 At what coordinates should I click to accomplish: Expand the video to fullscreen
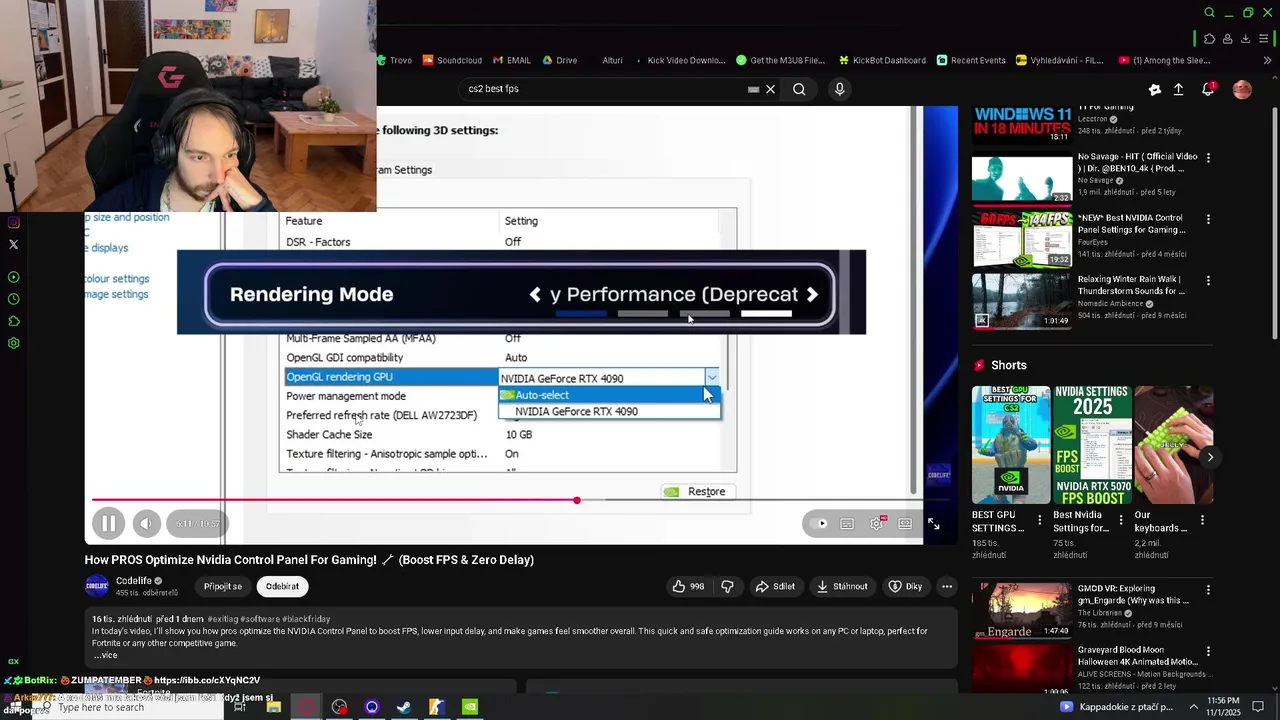pos(933,523)
